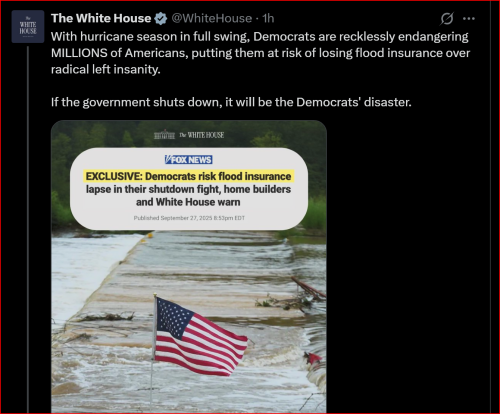The width and height of the screenshot is (500, 414).
Task: Click the Fox News logo in image
Action: point(189,160)
